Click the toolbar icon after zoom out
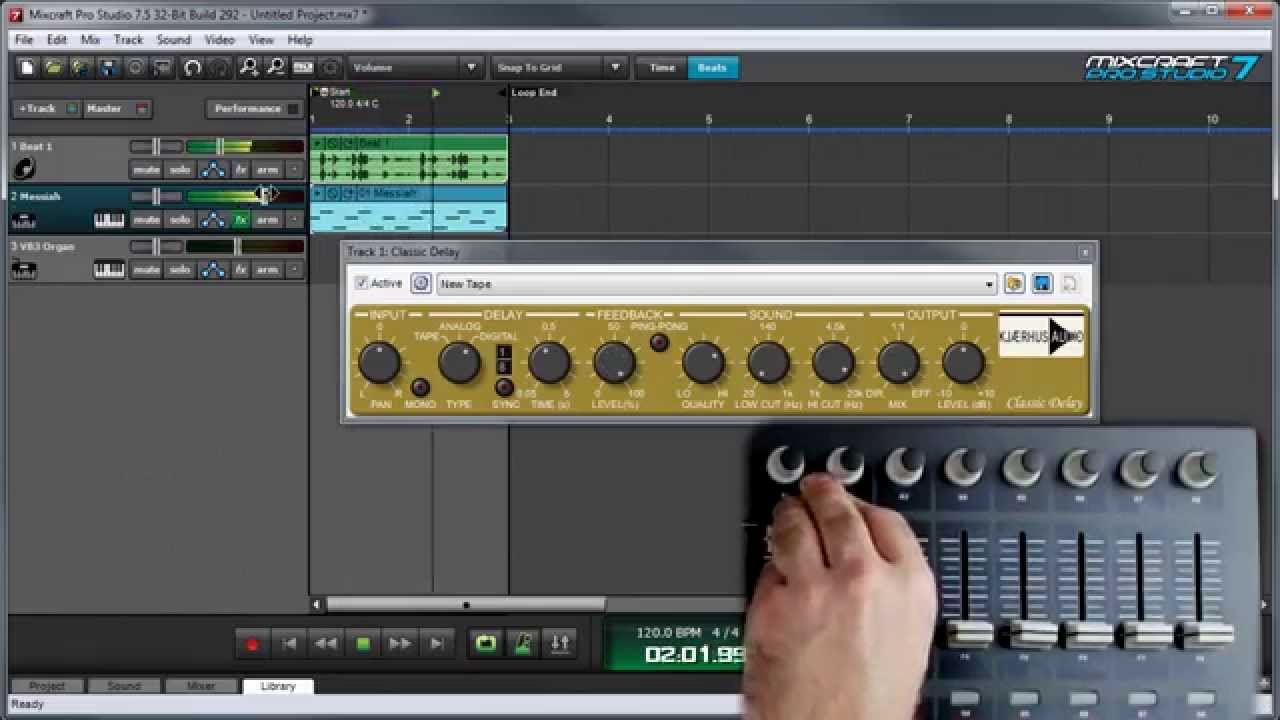 click(303, 68)
